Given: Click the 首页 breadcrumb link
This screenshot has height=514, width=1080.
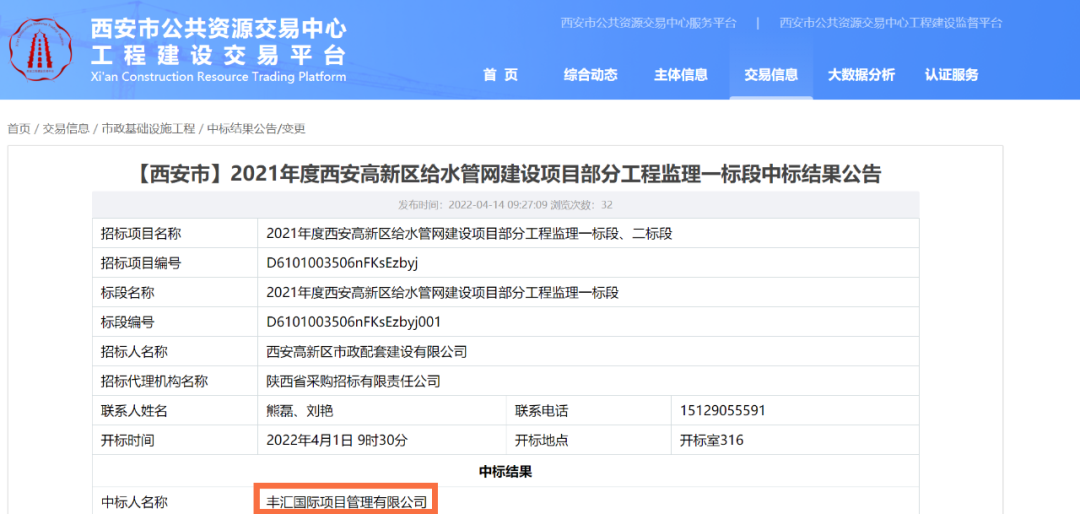Looking at the screenshot, I should coord(19,128).
